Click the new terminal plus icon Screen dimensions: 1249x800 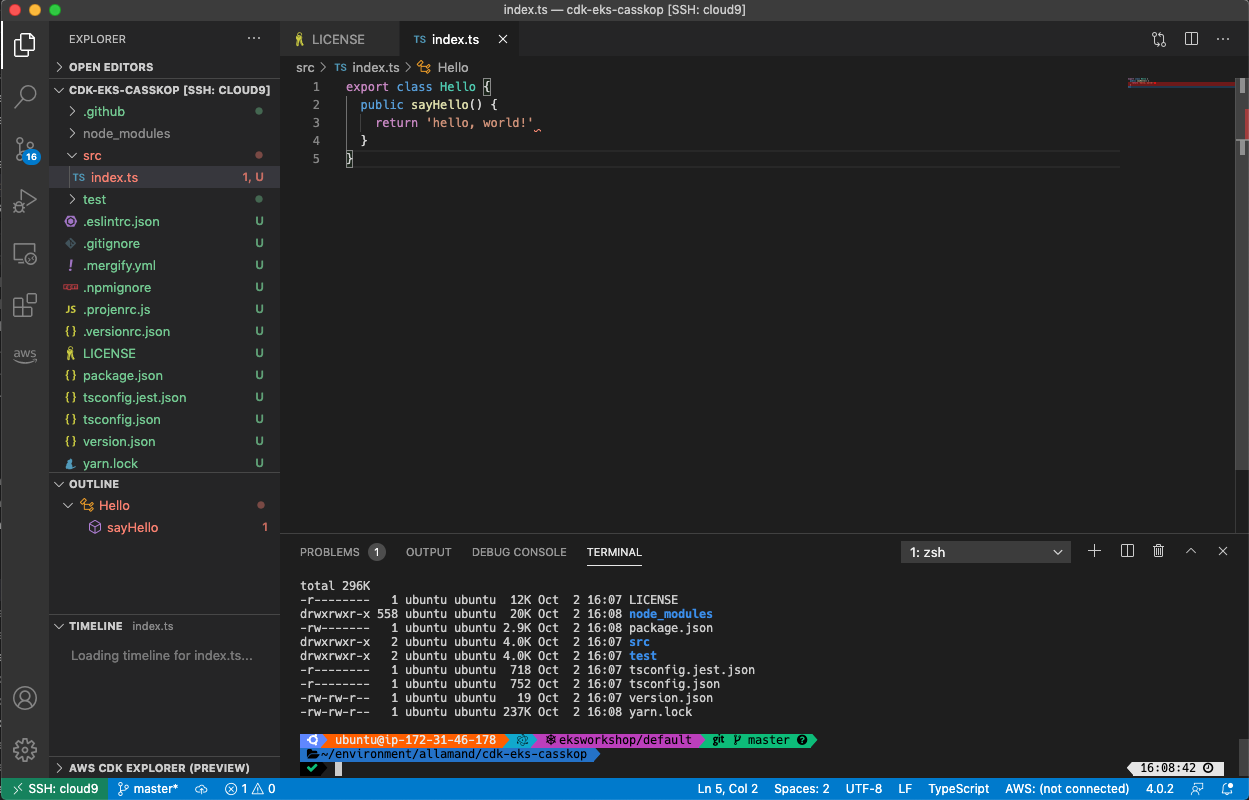click(x=1094, y=550)
